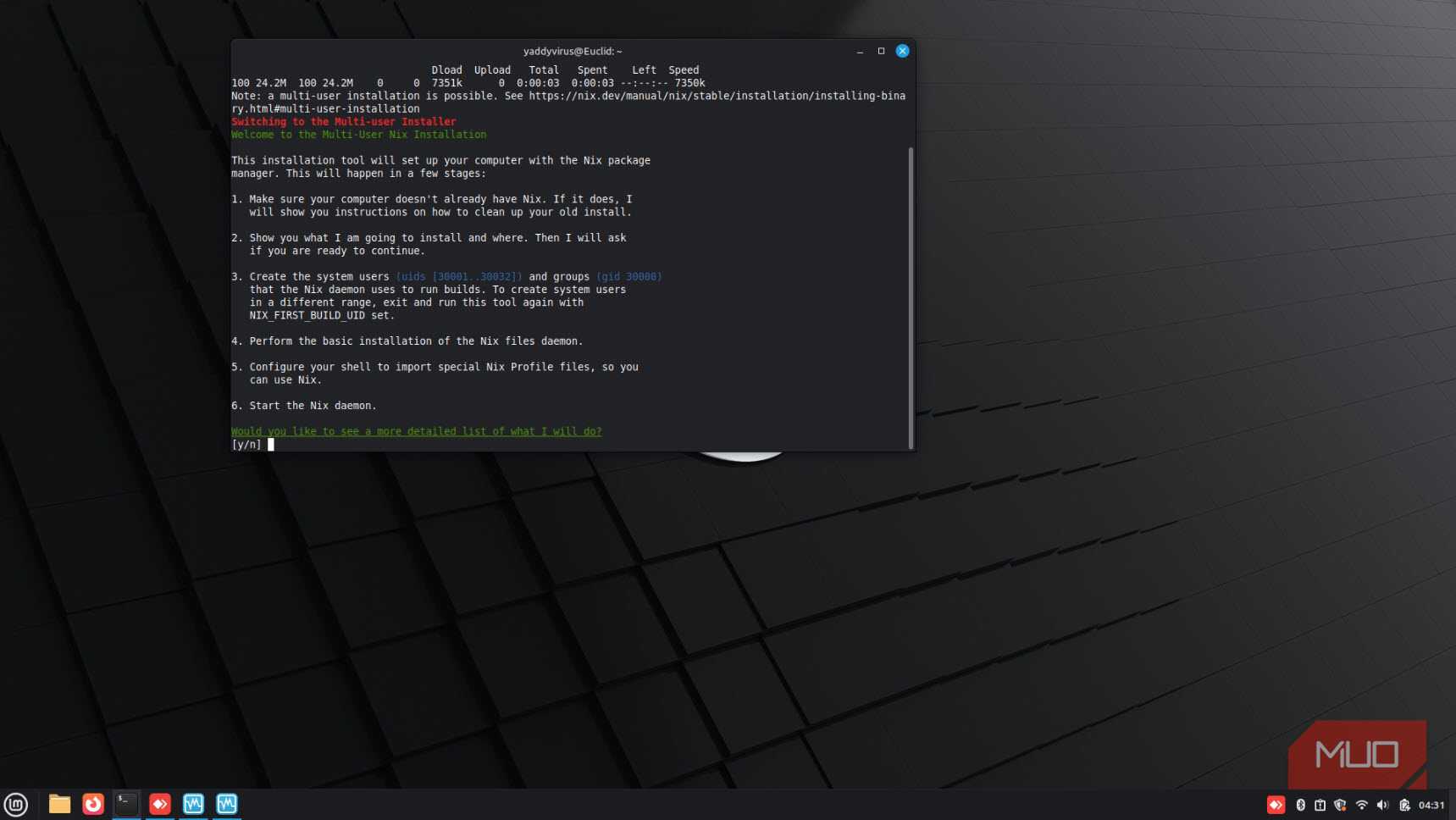Click the '7350k' speed value

[689, 83]
